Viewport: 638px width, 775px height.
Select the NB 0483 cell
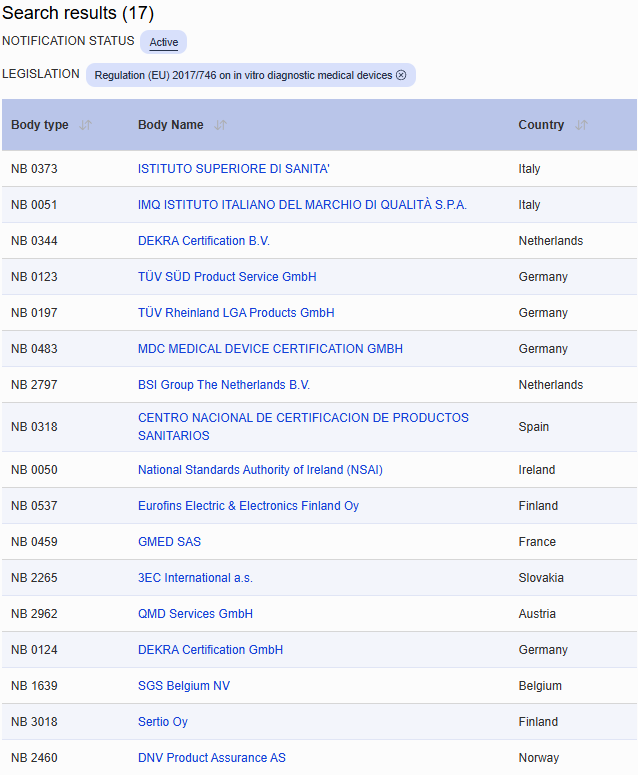(34, 349)
